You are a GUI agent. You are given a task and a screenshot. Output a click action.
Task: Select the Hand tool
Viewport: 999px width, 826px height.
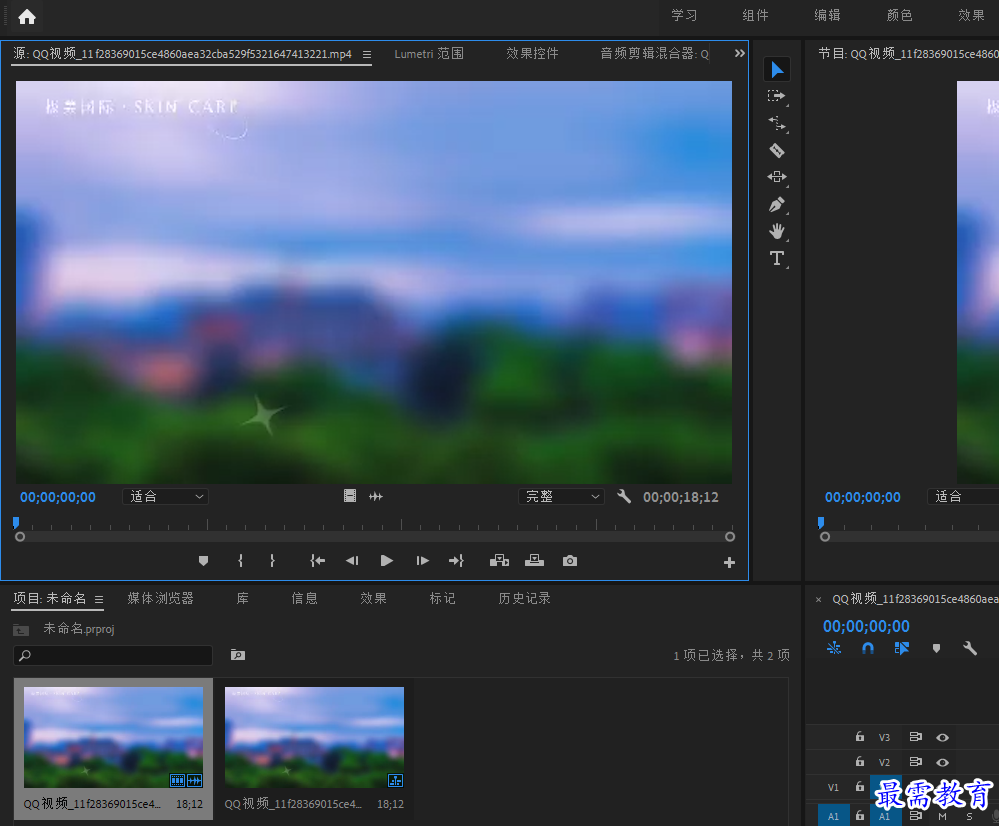click(777, 231)
